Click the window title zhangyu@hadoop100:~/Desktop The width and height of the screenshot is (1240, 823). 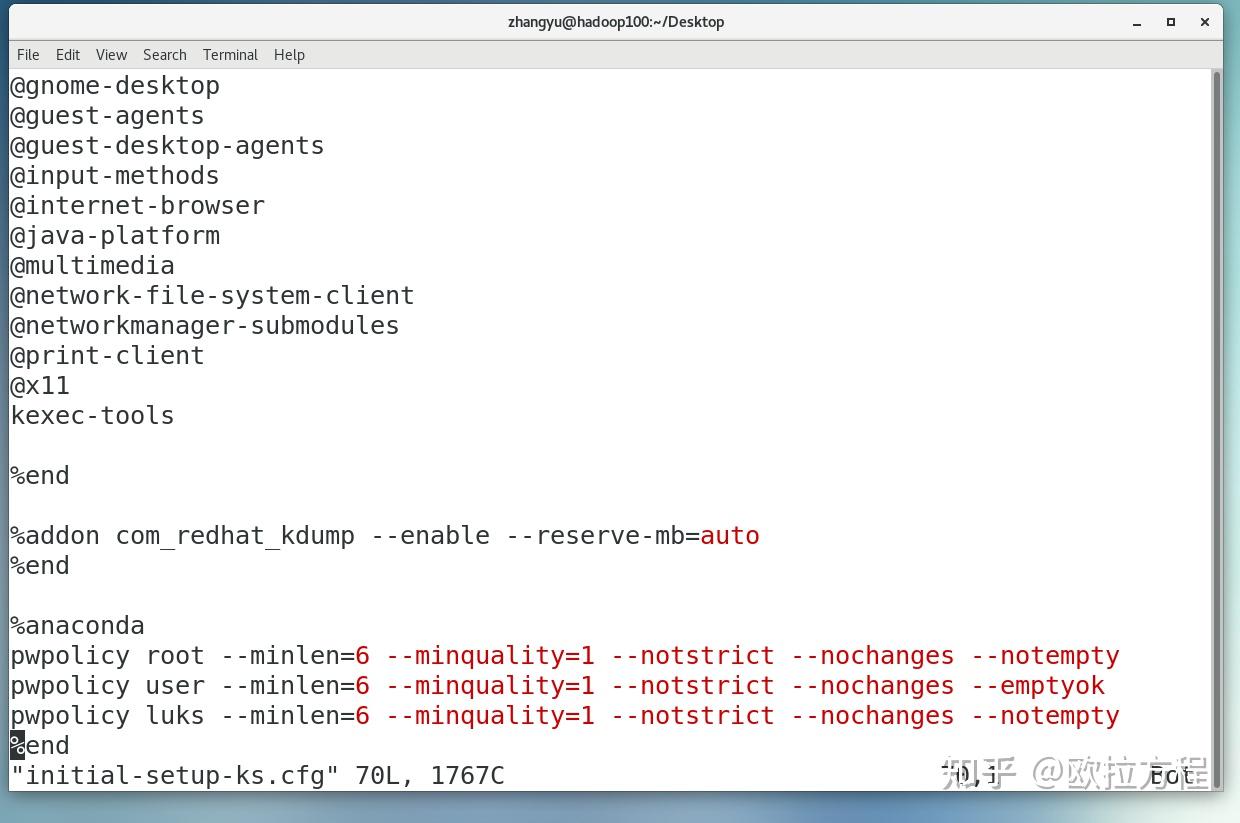pos(616,22)
